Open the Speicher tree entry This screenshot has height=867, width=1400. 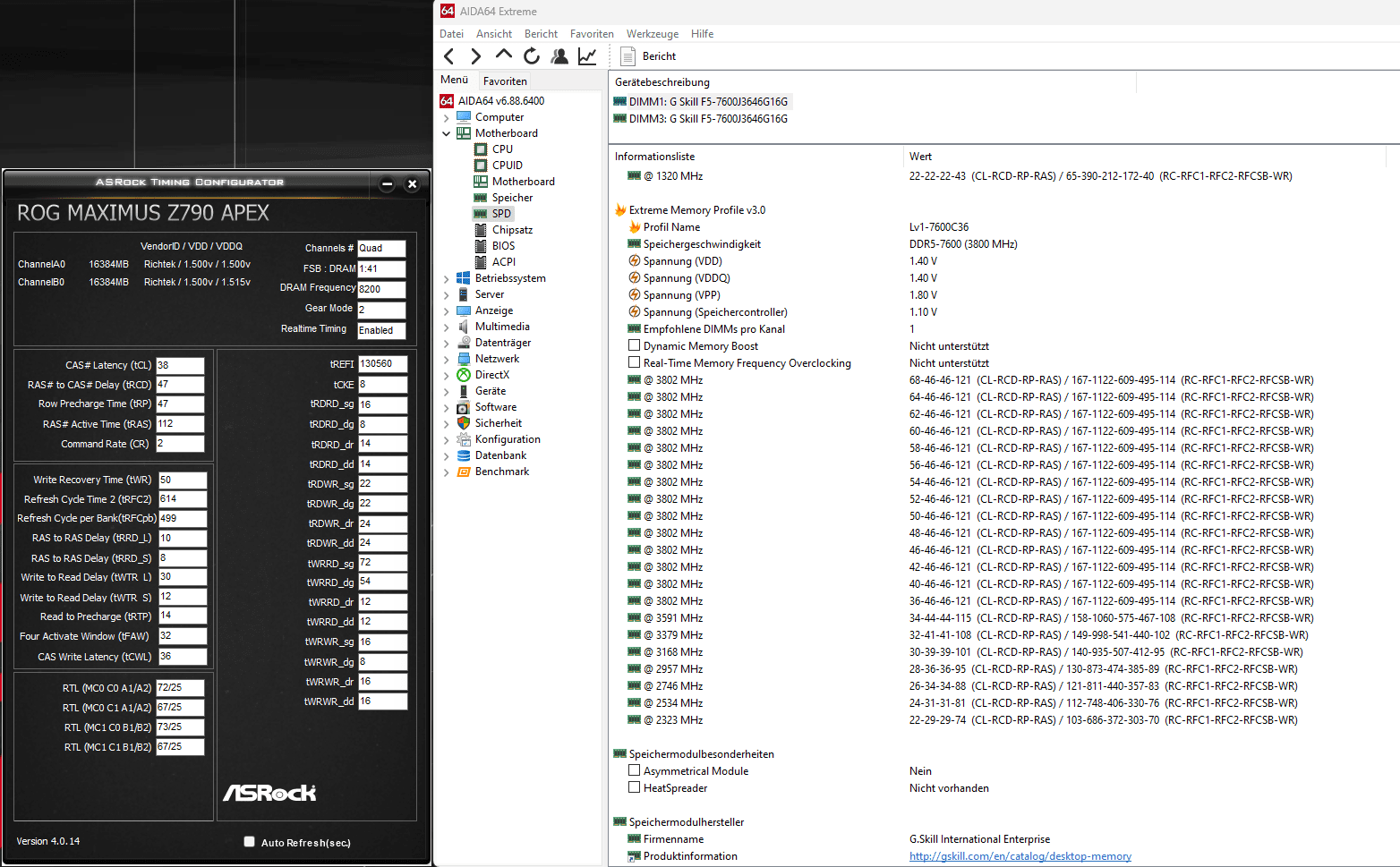click(x=512, y=198)
